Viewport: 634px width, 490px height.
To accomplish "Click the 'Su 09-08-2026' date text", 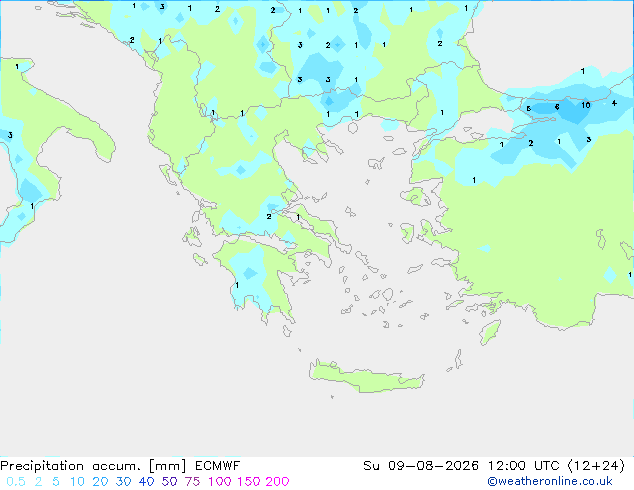I will click(421, 466).
